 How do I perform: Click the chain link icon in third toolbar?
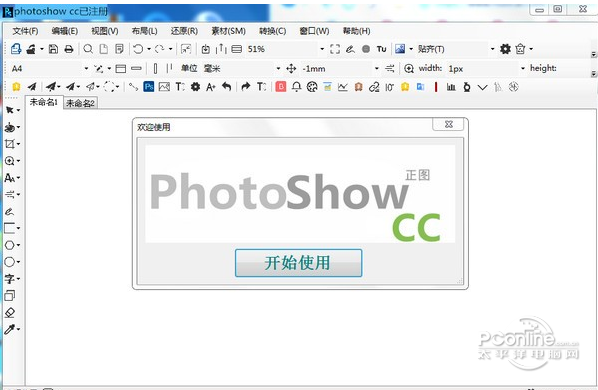[x=374, y=87]
